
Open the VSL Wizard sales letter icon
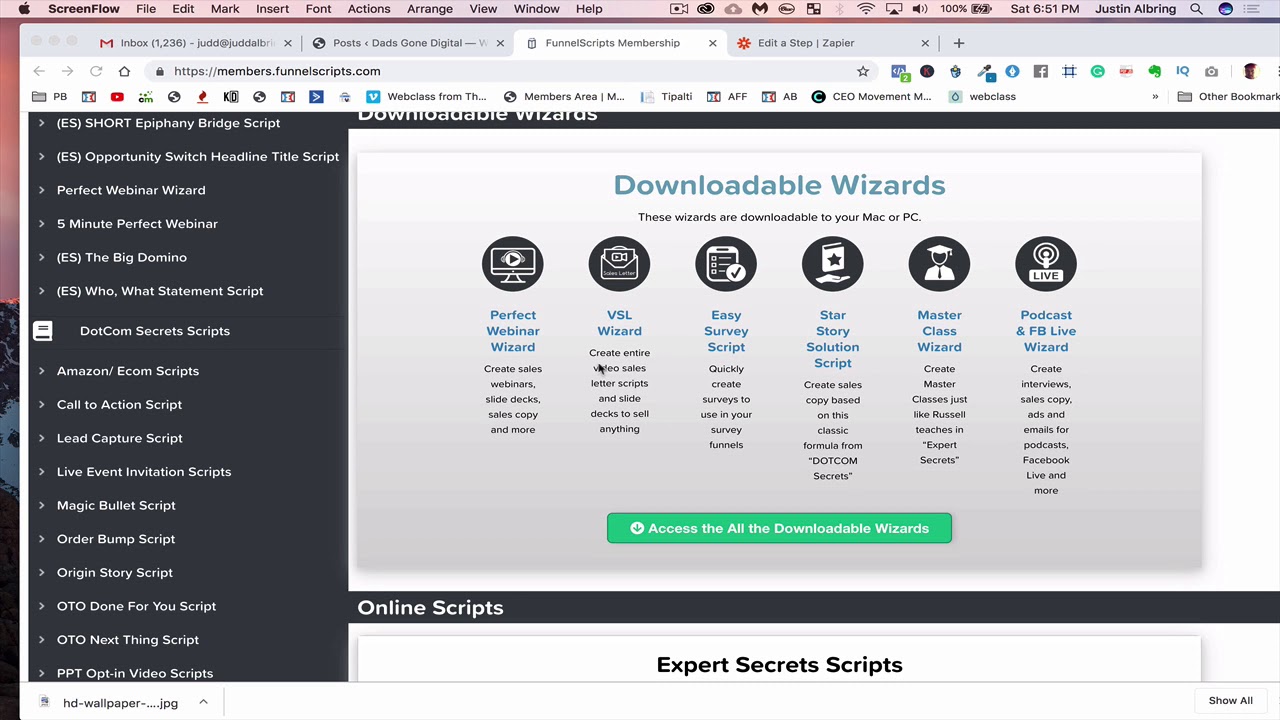click(x=619, y=263)
